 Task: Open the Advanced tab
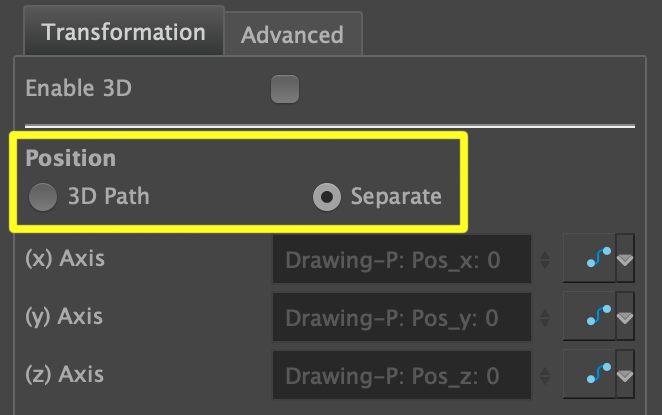[292, 35]
